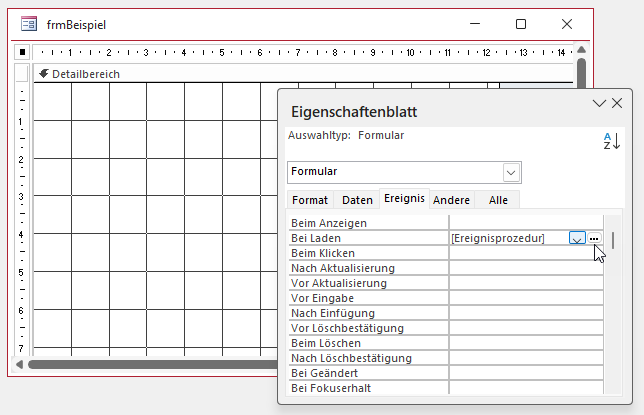Select the Nach Aktualisierung property row

(x=367, y=268)
